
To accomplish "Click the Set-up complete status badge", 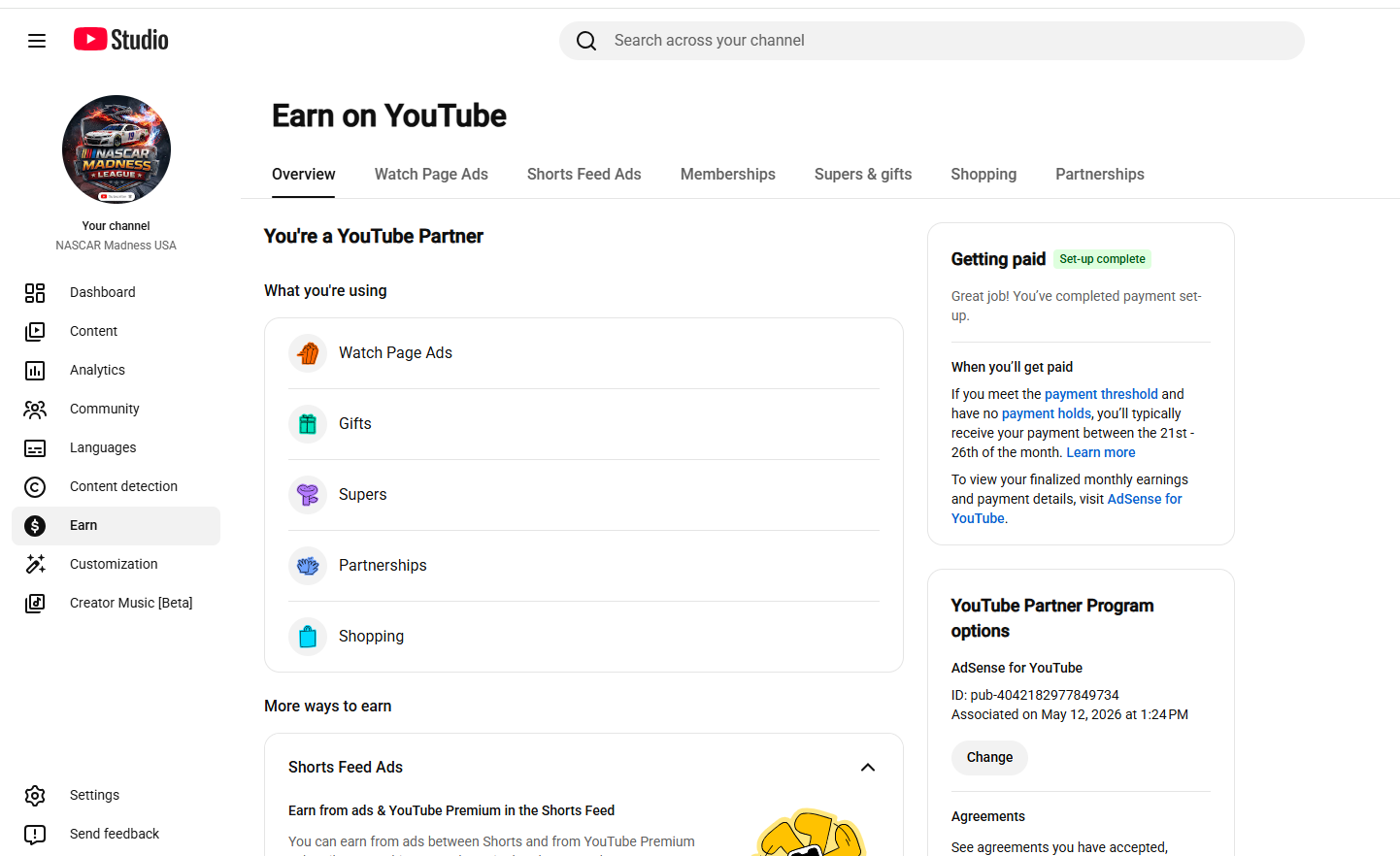I will click(1102, 260).
